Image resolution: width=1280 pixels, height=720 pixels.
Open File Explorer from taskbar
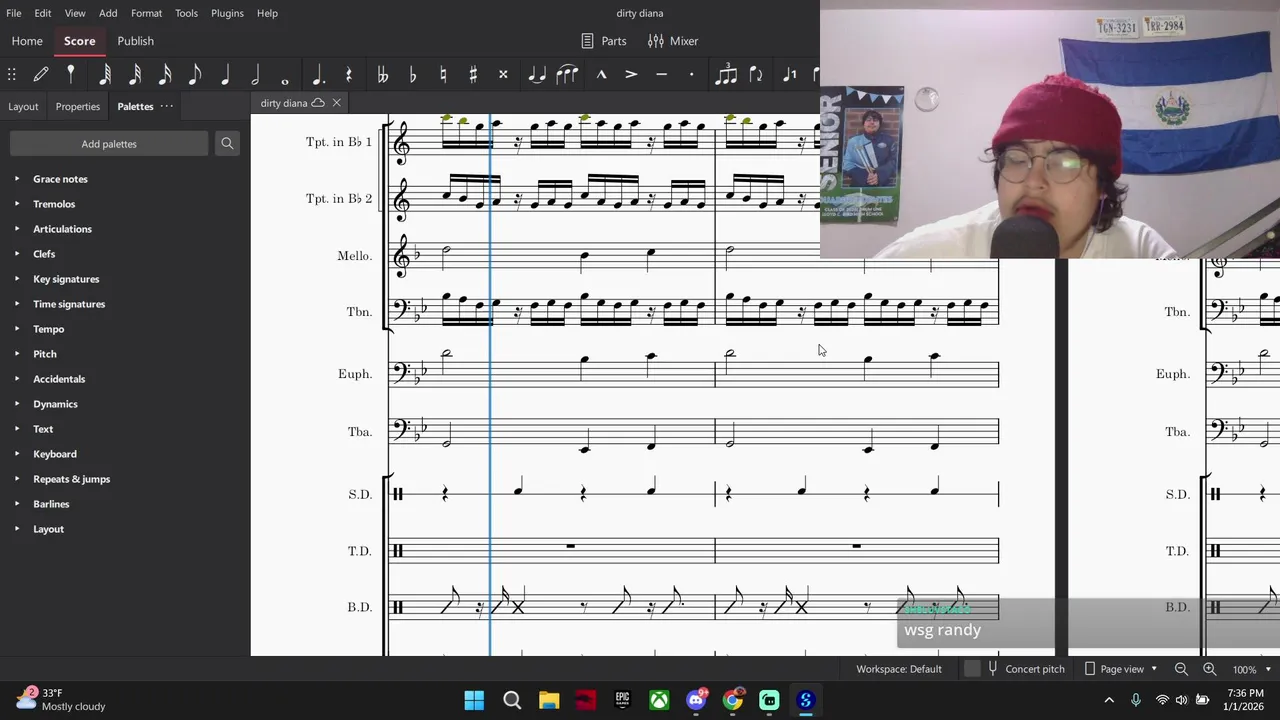549,700
